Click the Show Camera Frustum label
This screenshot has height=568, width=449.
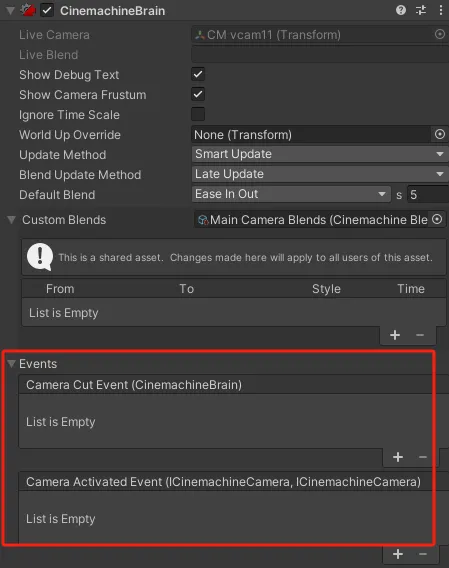pos(83,95)
